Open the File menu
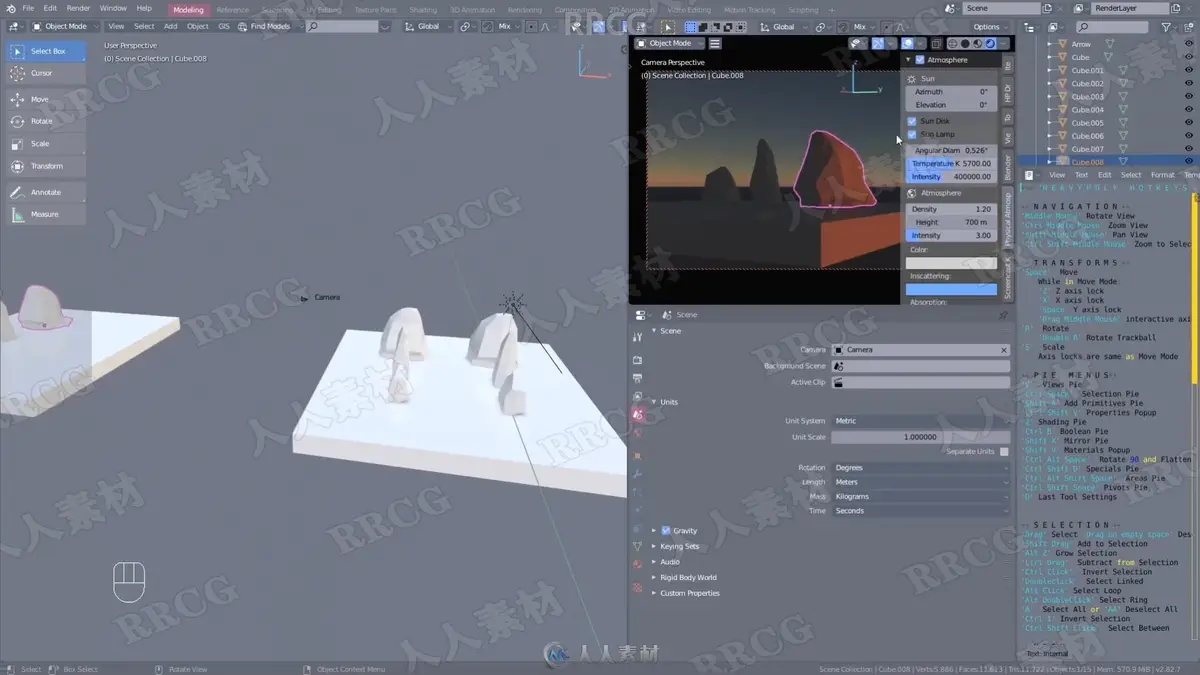Viewport: 1200px width, 675px height. (28, 8)
